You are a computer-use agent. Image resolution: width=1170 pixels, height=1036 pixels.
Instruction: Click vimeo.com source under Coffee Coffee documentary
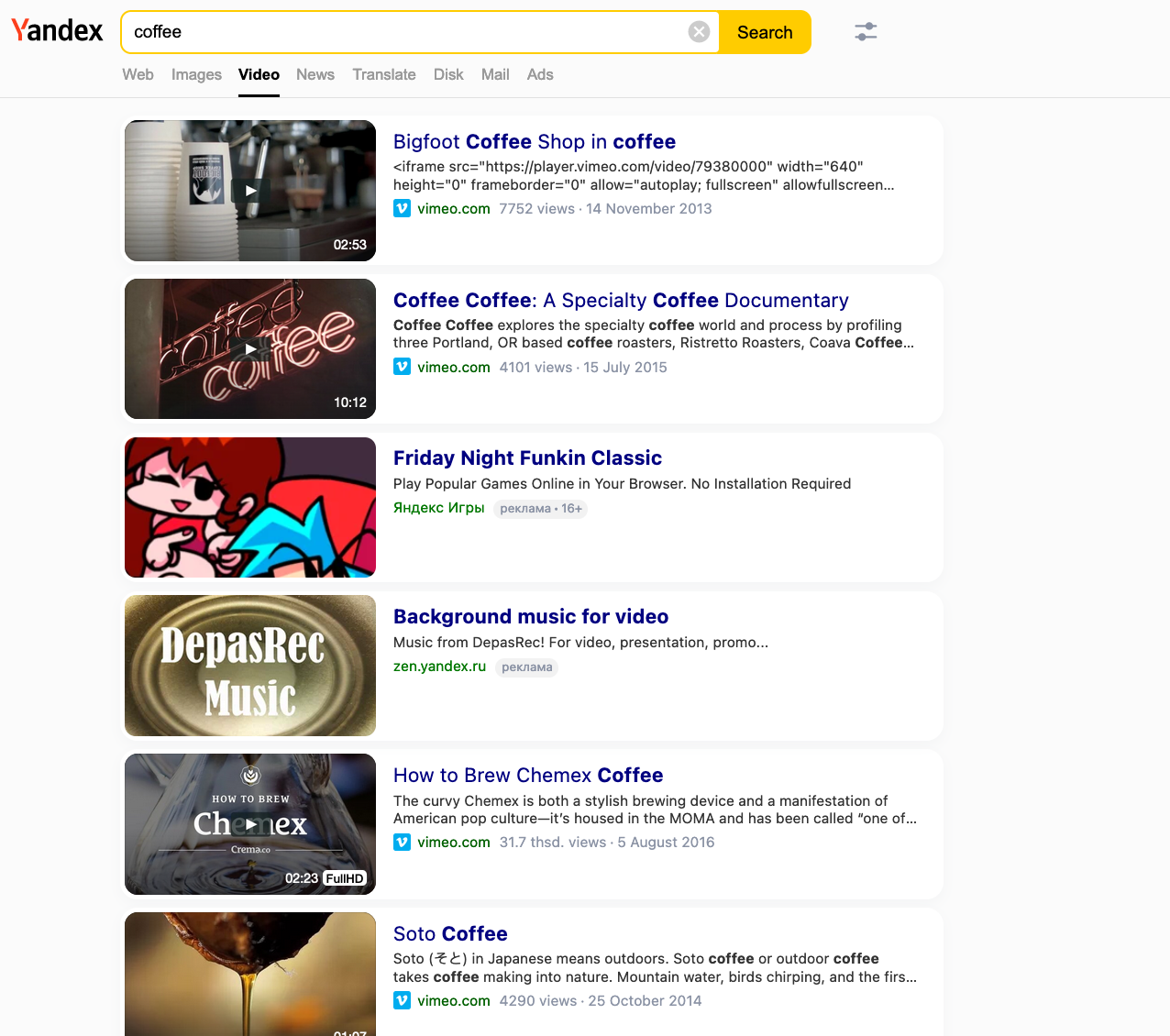click(454, 367)
